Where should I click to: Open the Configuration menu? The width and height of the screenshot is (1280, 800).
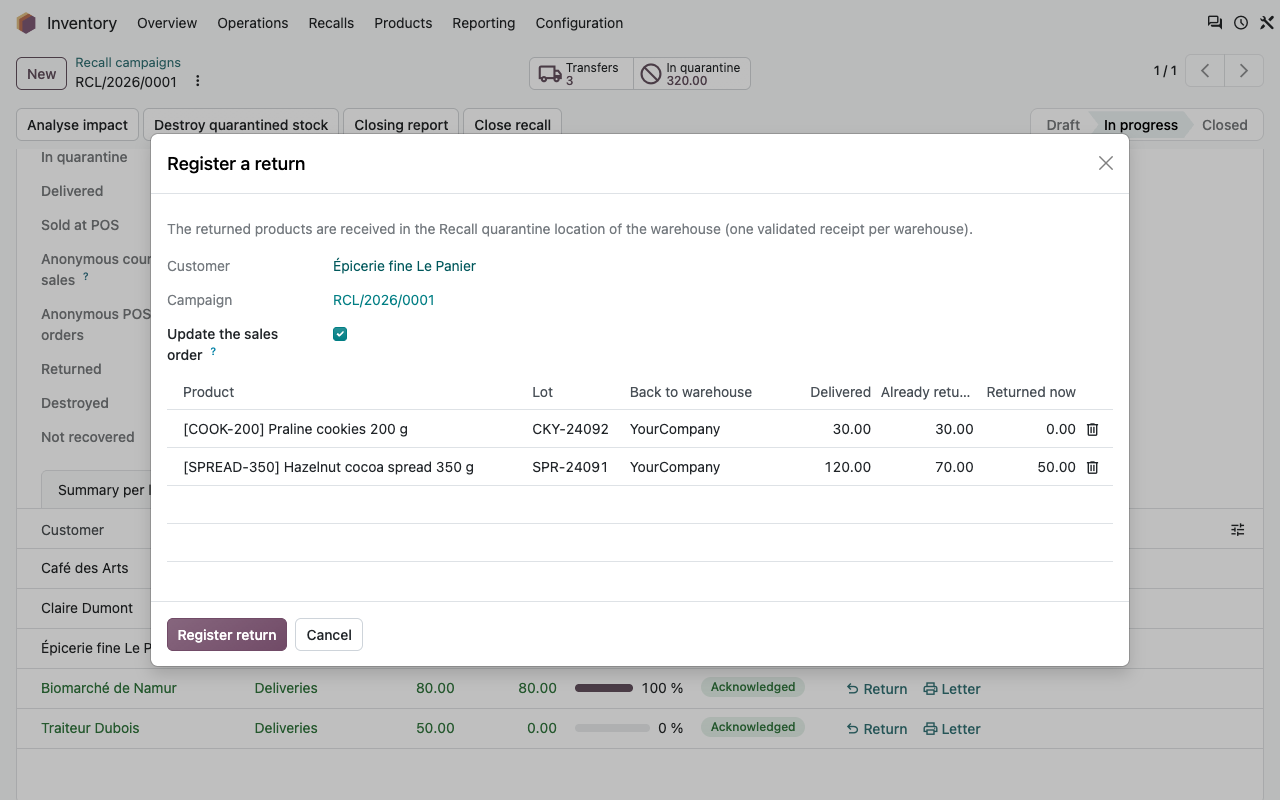pyautogui.click(x=579, y=23)
